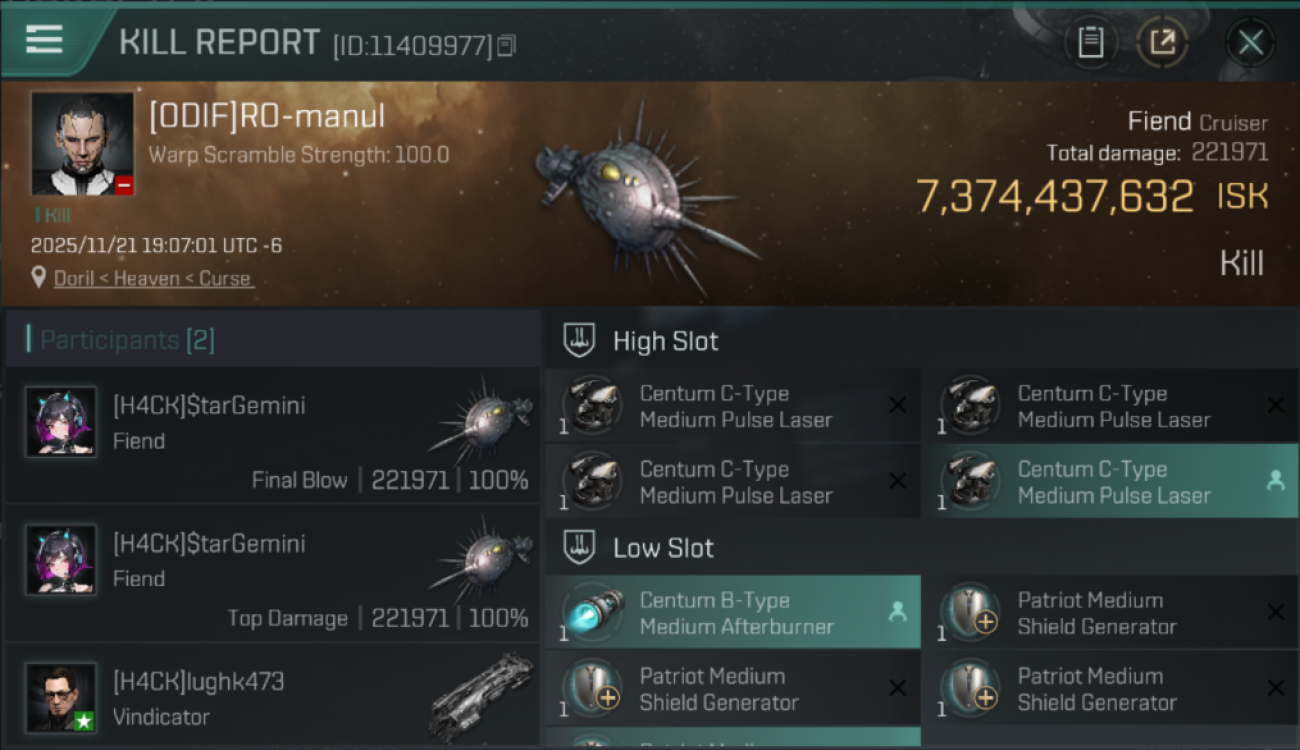Copy the kill report ID
This screenshot has height=750, width=1300.
(x=507, y=45)
